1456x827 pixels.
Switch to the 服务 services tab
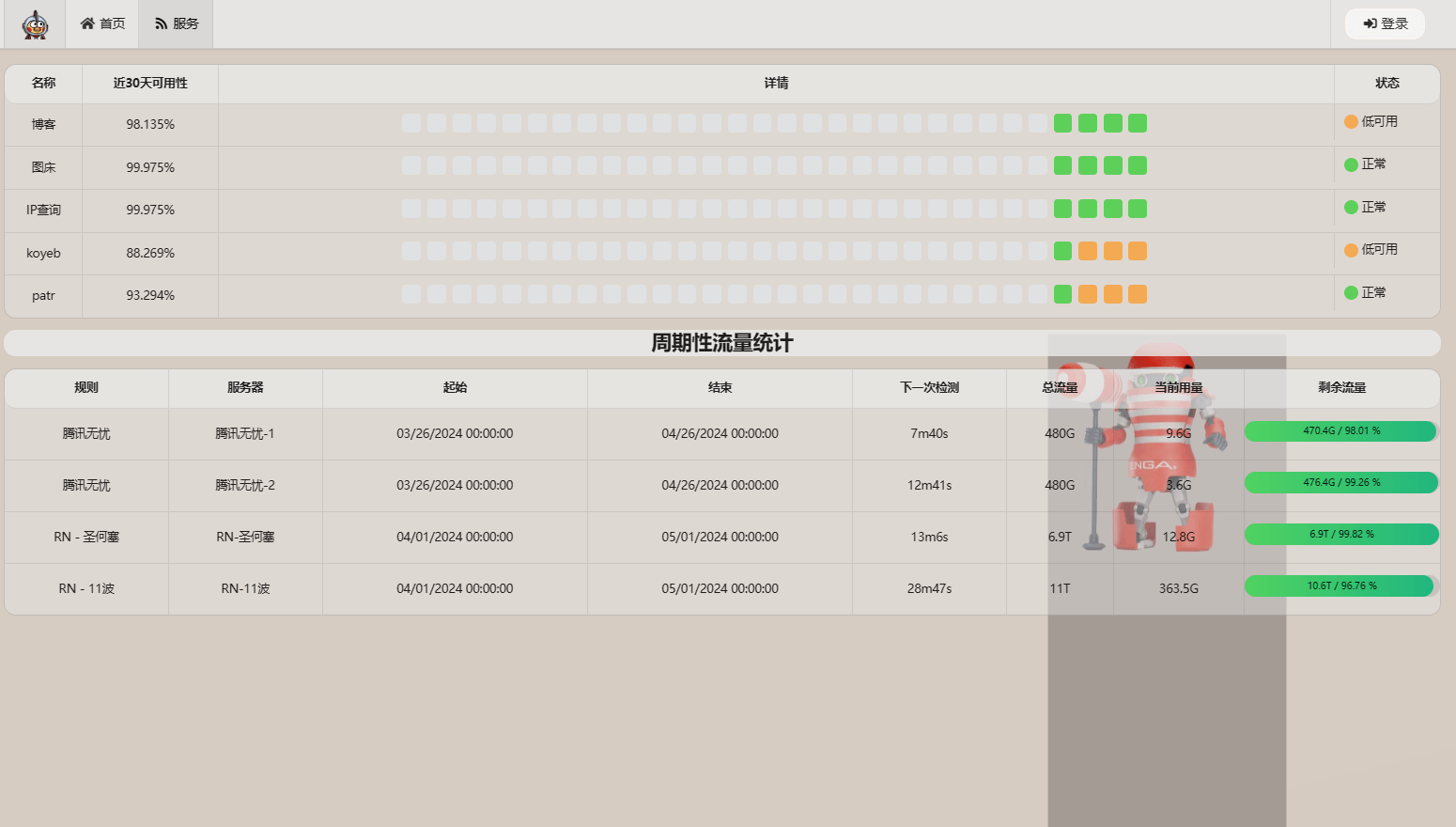[x=177, y=23]
